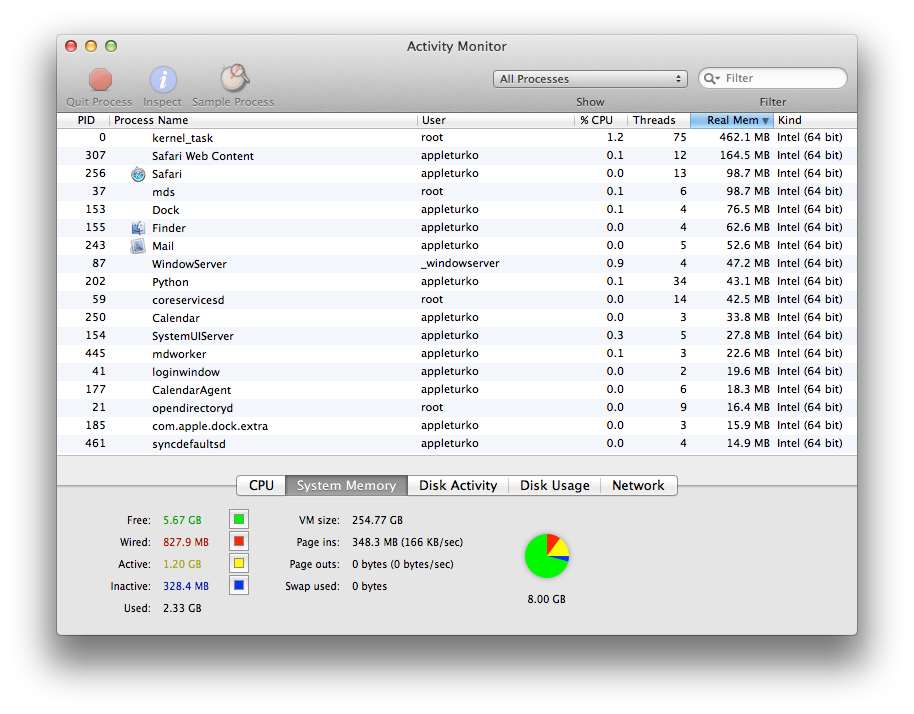
Task: Sort by Process Name column header
Action: coord(263,120)
